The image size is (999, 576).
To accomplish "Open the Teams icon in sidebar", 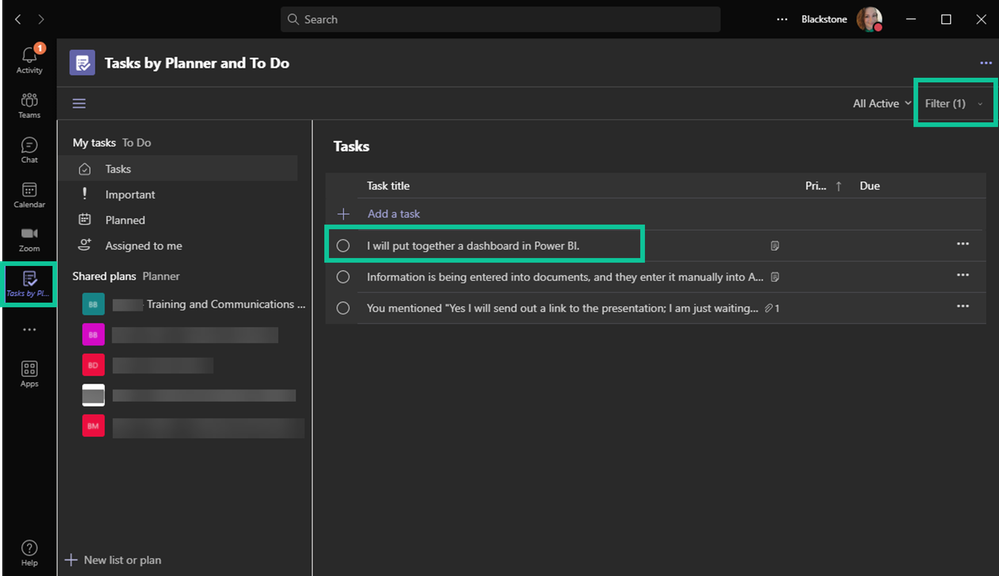I will tap(29, 105).
